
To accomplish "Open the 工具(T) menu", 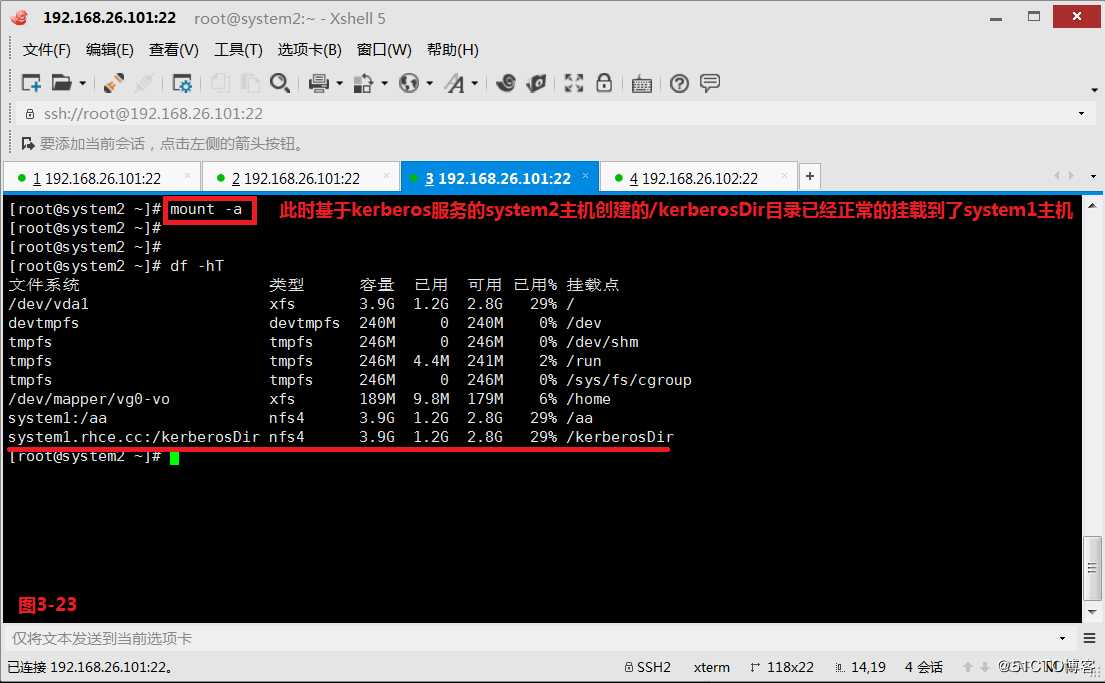I will 238,49.
